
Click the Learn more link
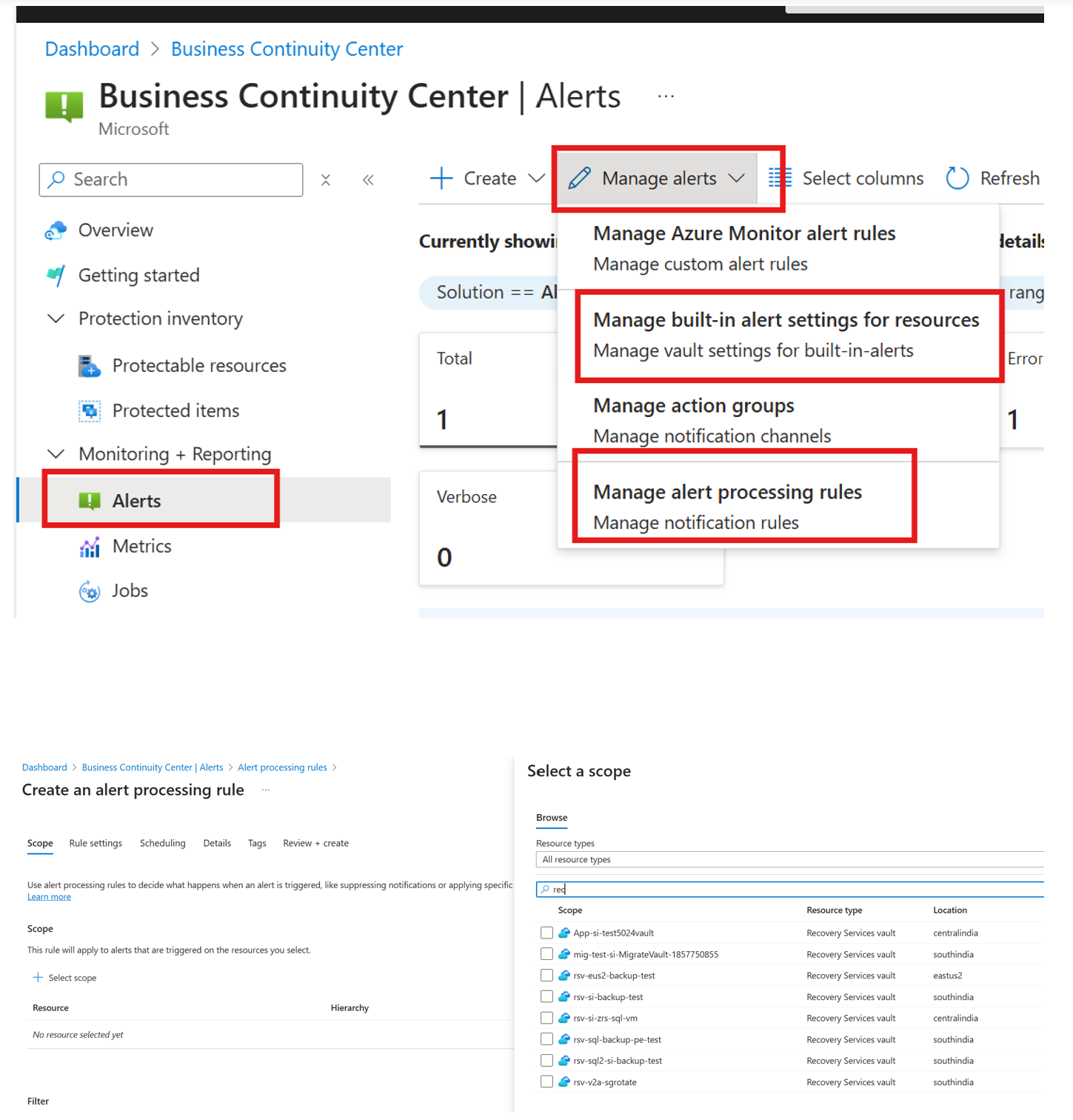click(x=49, y=897)
